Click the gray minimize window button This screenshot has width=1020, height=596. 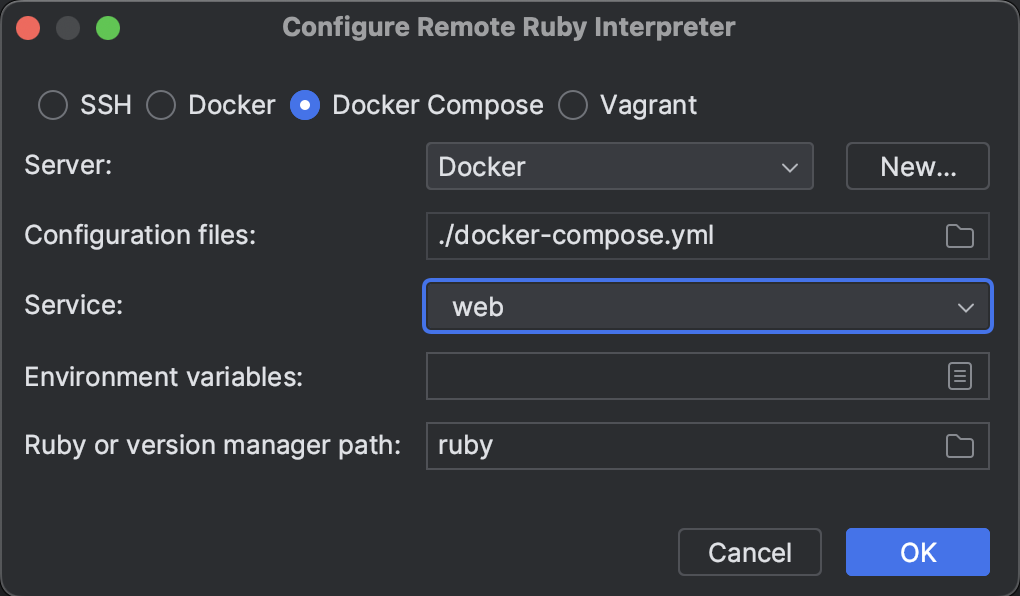[68, 27]
